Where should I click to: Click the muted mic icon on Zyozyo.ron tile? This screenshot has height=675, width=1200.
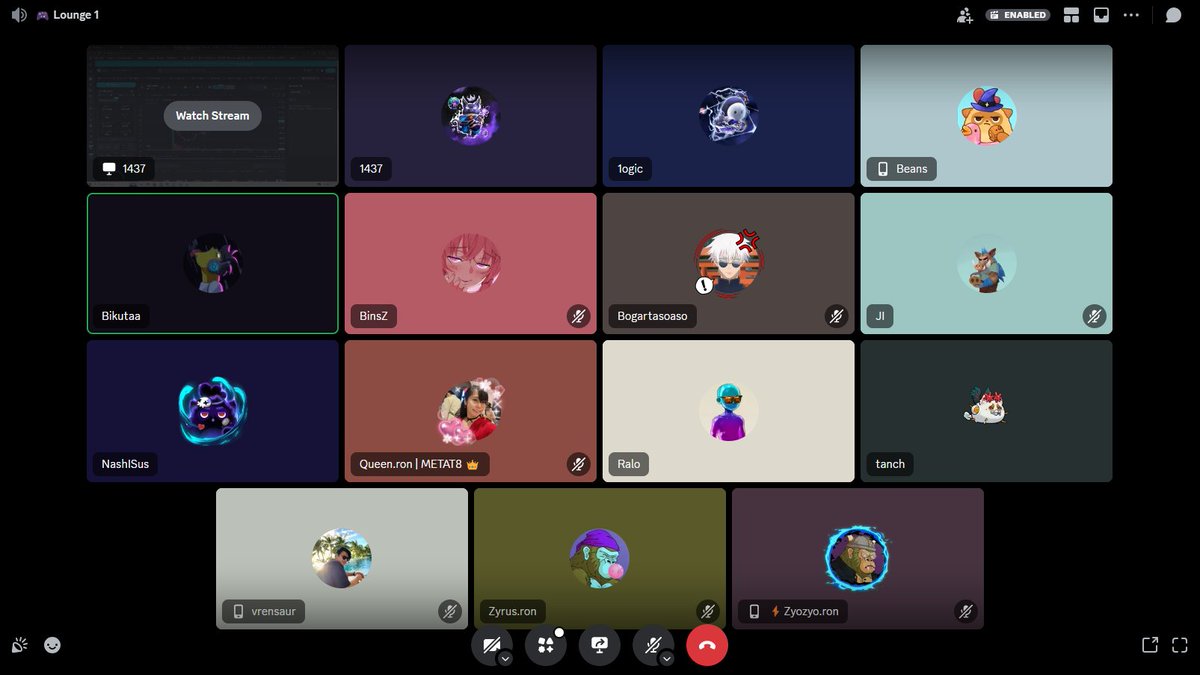coord(965,611)
